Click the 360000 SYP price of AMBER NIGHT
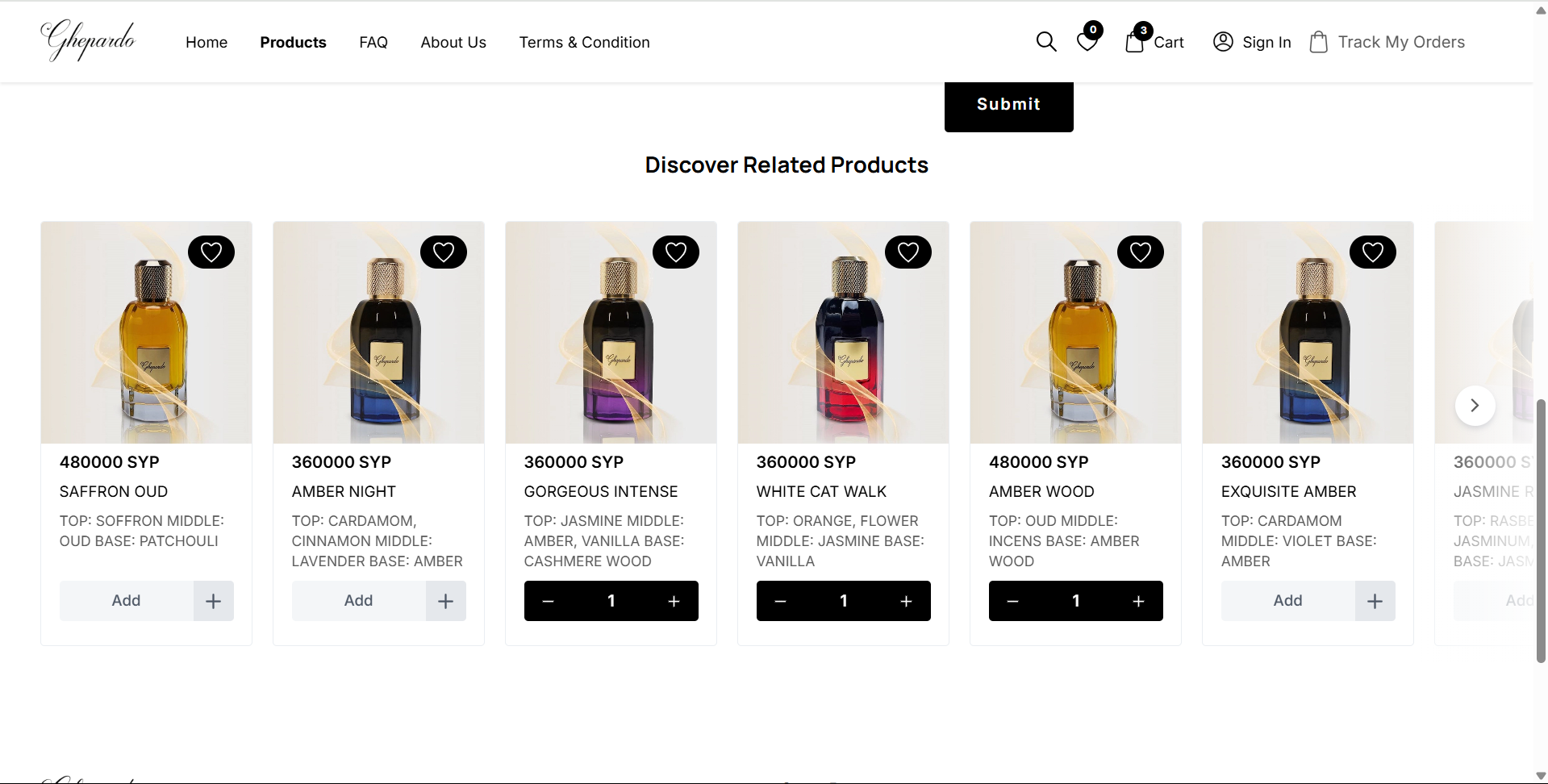Image resolution: width=1548 pixels, height=784 pixels. 341,462
